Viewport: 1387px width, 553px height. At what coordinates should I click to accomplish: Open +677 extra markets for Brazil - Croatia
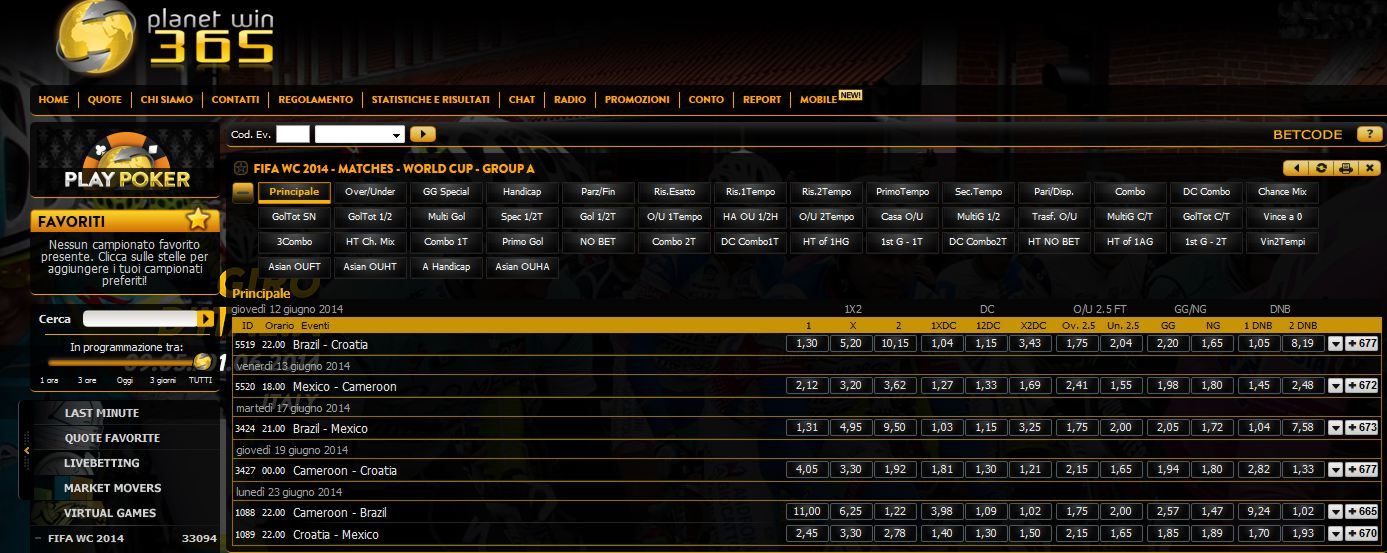pyautogui.click(x=1363, y=344)
